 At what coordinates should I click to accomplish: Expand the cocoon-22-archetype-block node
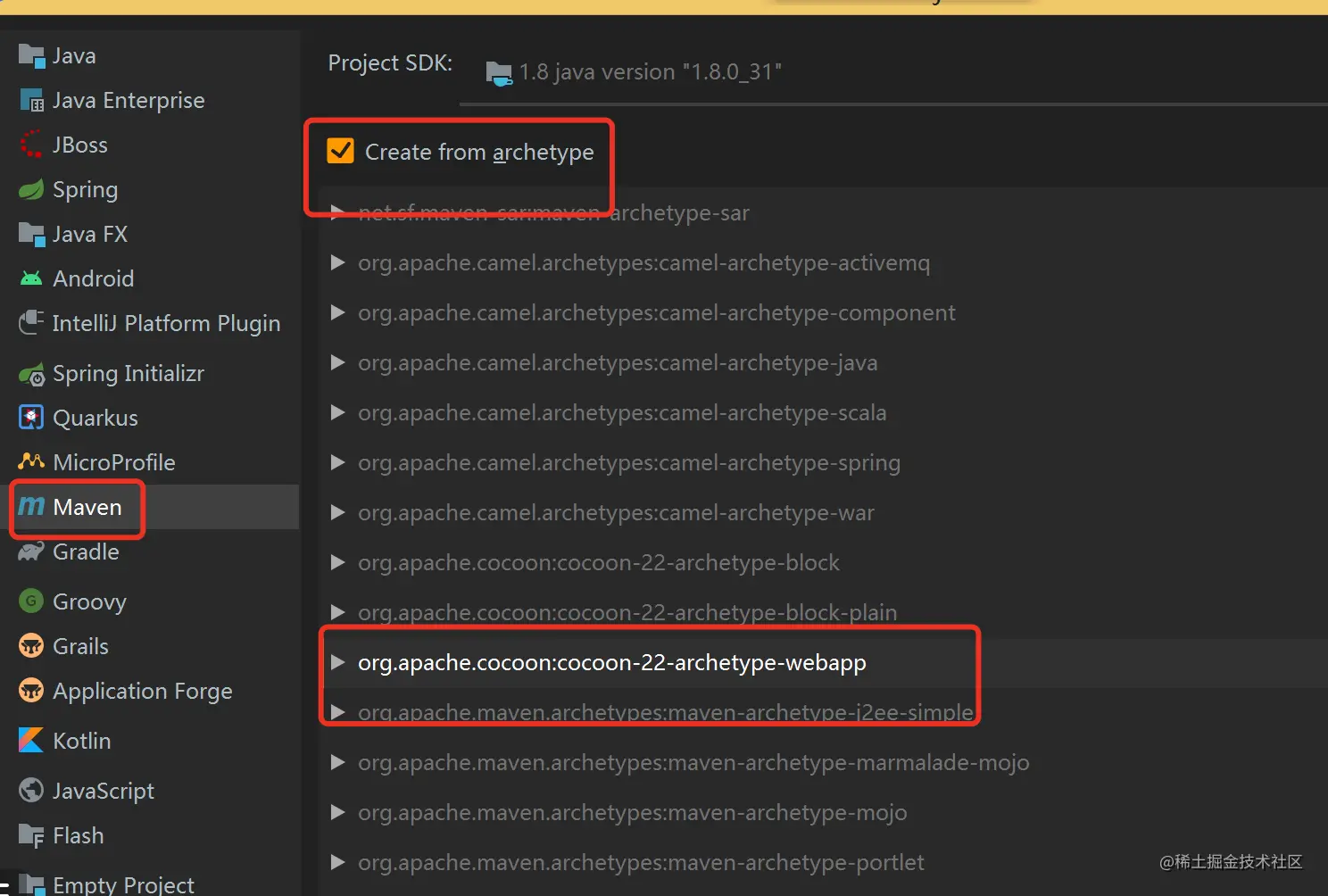(337, 562)
